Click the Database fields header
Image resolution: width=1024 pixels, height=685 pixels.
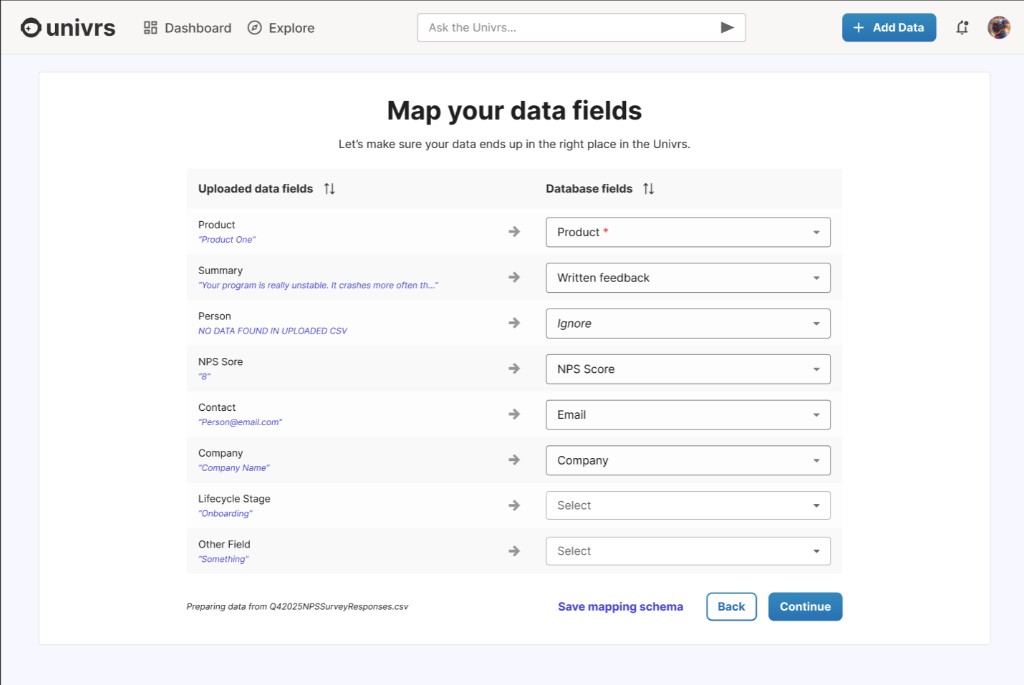coord(589,189)
